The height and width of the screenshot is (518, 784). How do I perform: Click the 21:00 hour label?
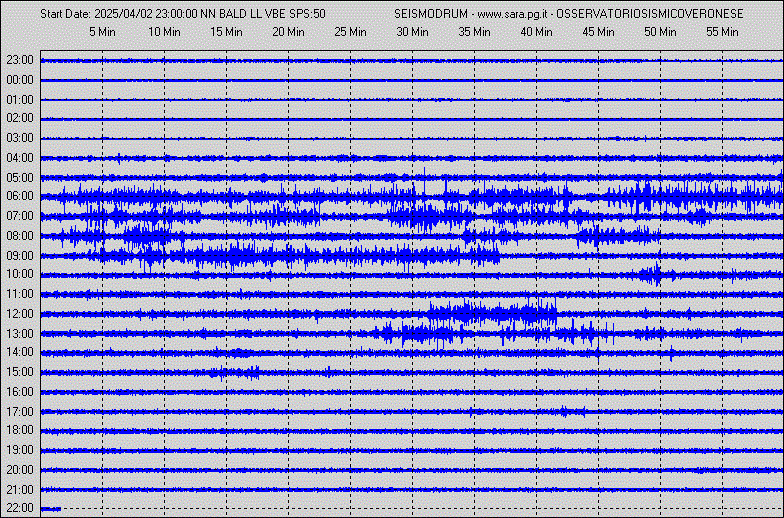[x=20, y=490]
